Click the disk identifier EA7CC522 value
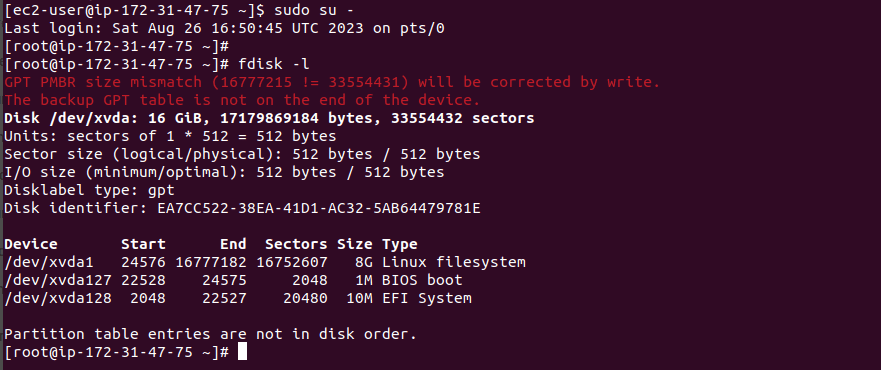This screenshot has height=370, width=881. coord(319,208)
